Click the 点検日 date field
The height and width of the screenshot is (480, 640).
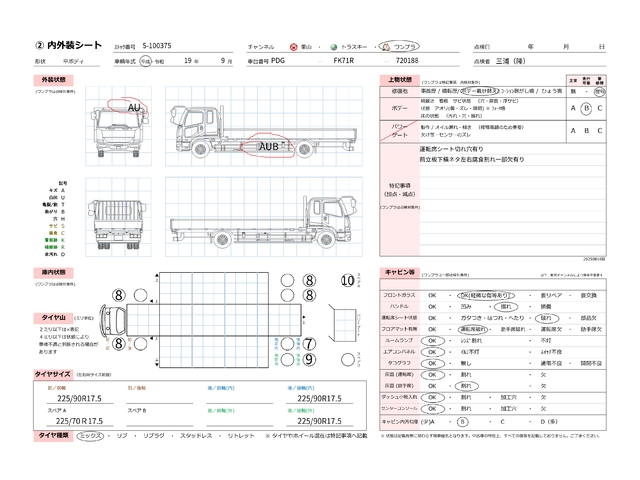[x=540, y=47]
